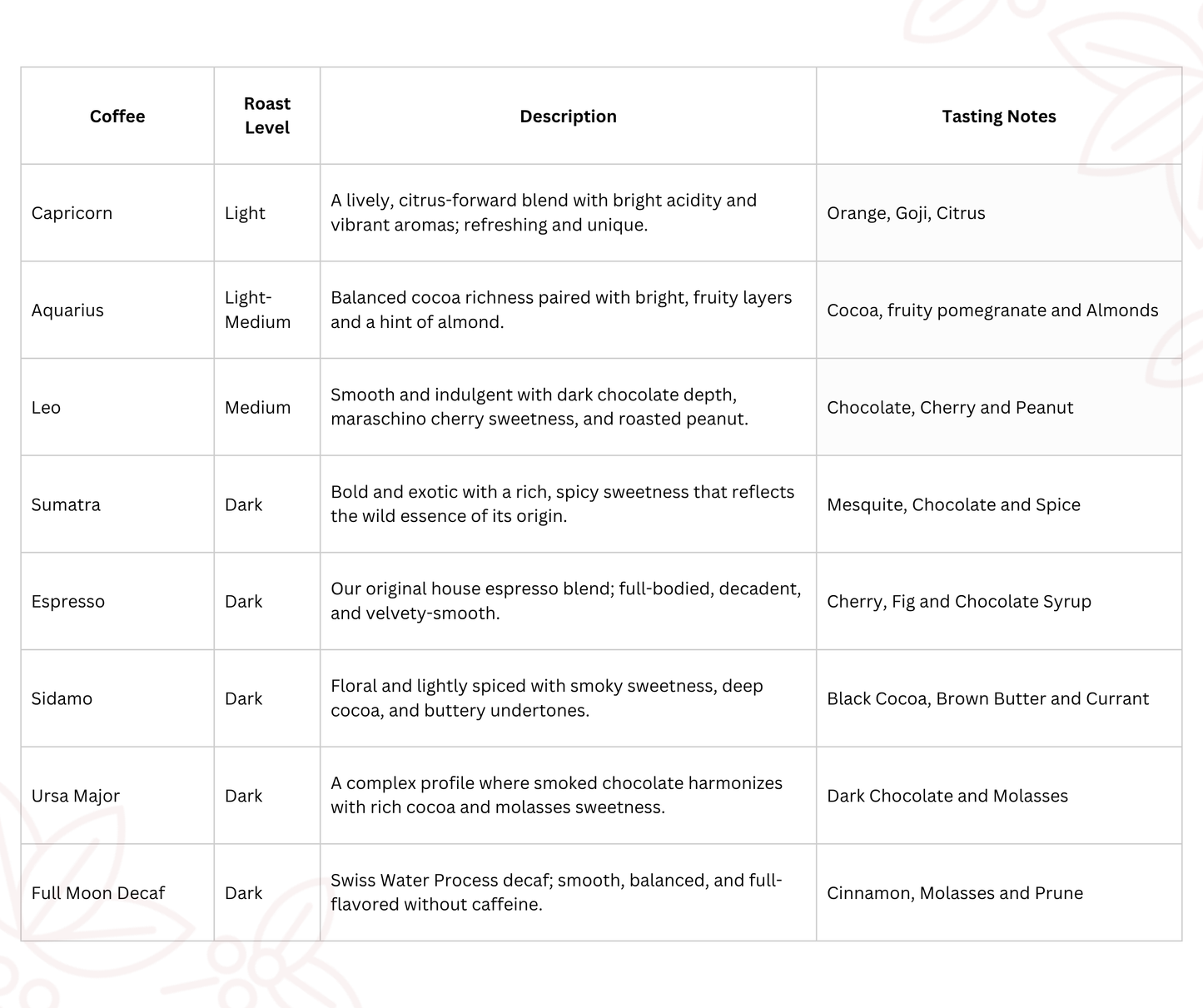This screenshot has height=1008, width=1203.
Task: Click the Swiss Water Process decaf description
Action: pyautogui.click(x=556, y=892)
